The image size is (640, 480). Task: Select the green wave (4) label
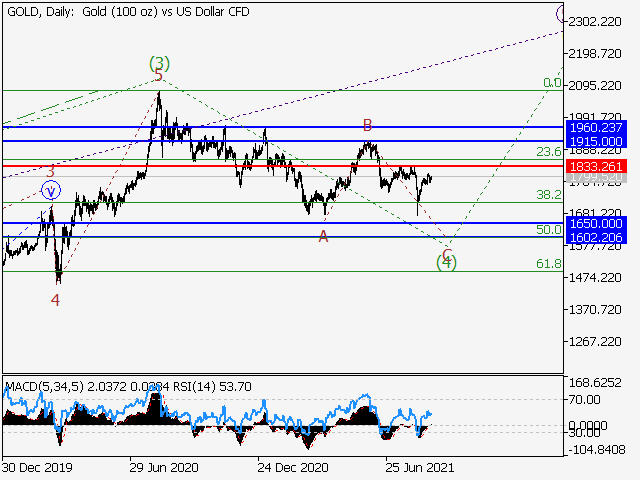point(446,262)
